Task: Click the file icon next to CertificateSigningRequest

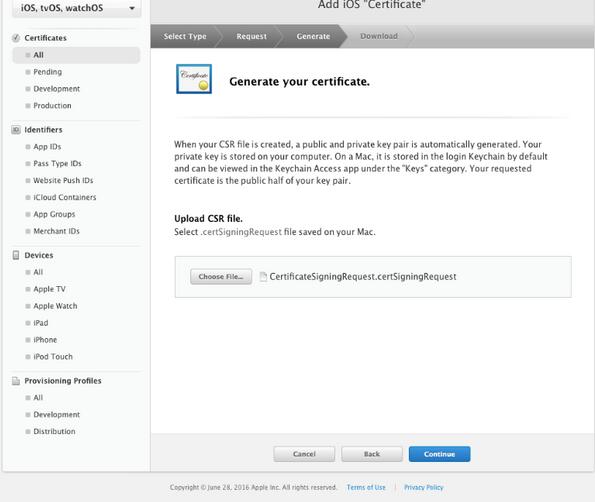Action: click(x=263, y=277)
